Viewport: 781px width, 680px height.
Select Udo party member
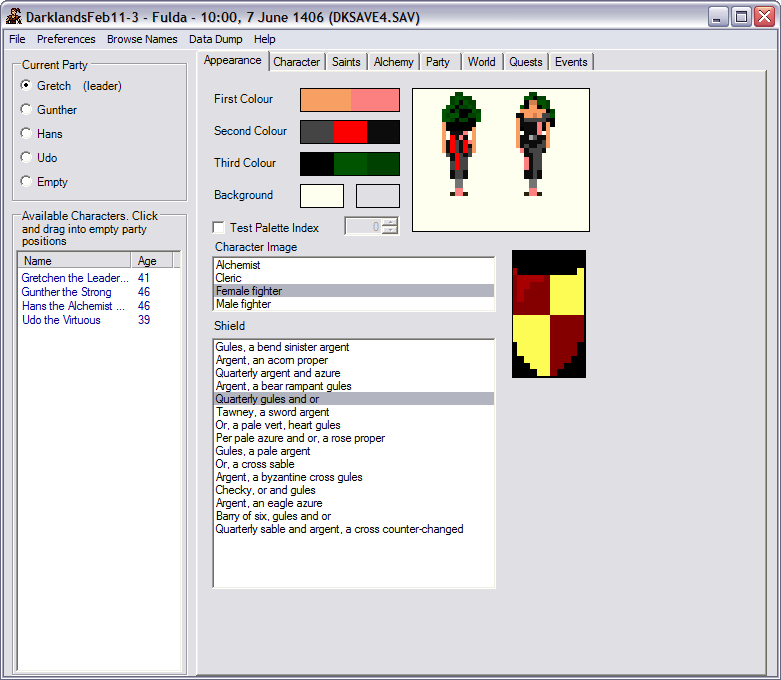point(26,157)
